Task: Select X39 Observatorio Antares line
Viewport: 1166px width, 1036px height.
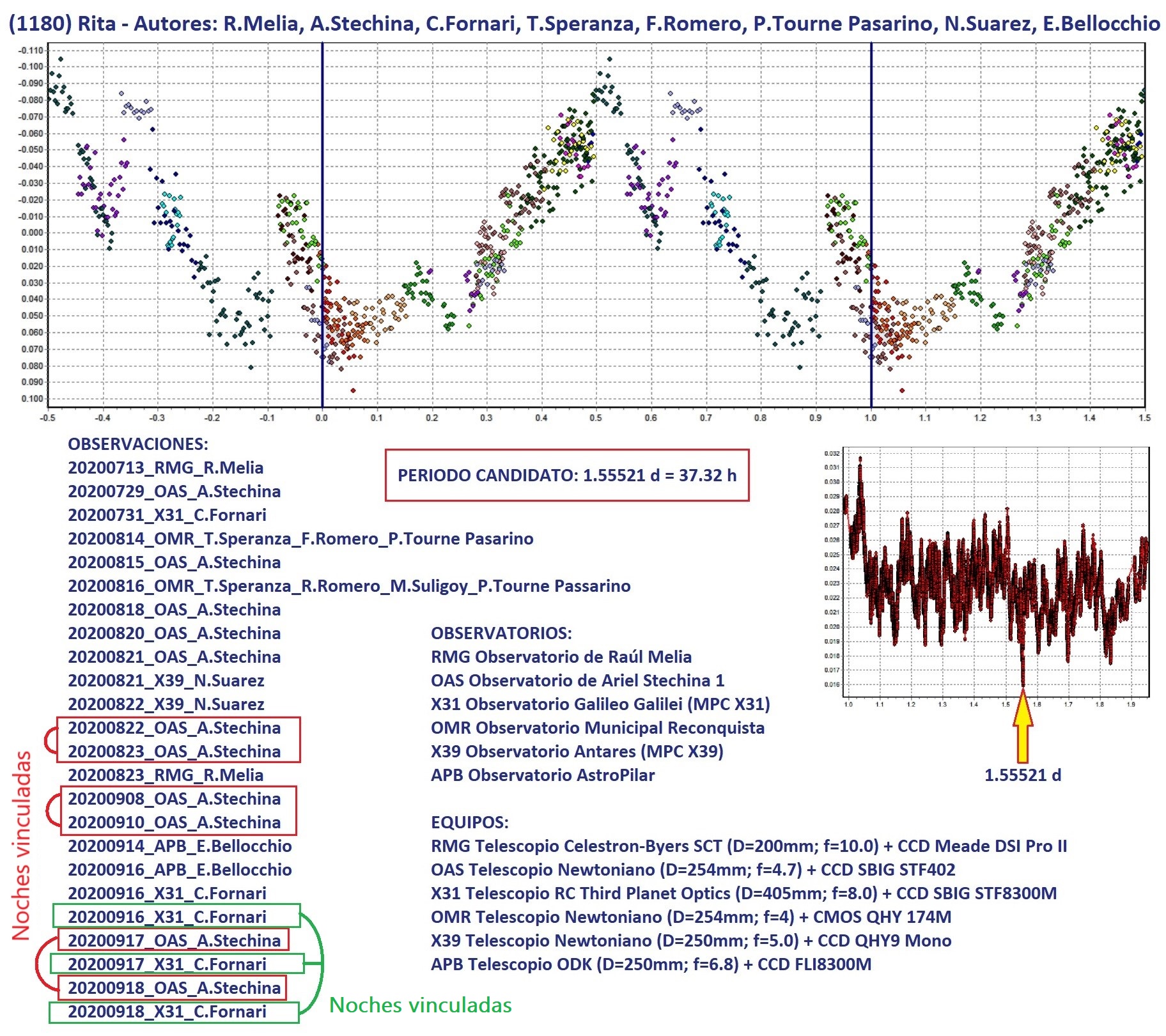Action: [x=577, y=752]
